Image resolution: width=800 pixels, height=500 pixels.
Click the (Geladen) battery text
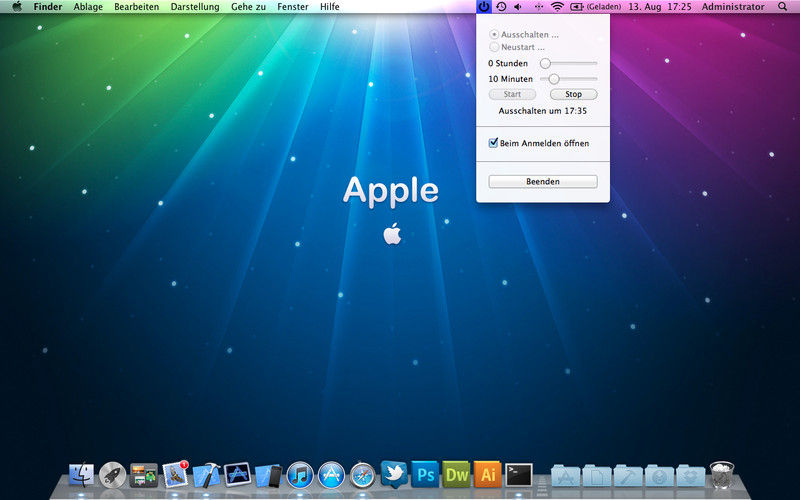[x=604, y=7]
